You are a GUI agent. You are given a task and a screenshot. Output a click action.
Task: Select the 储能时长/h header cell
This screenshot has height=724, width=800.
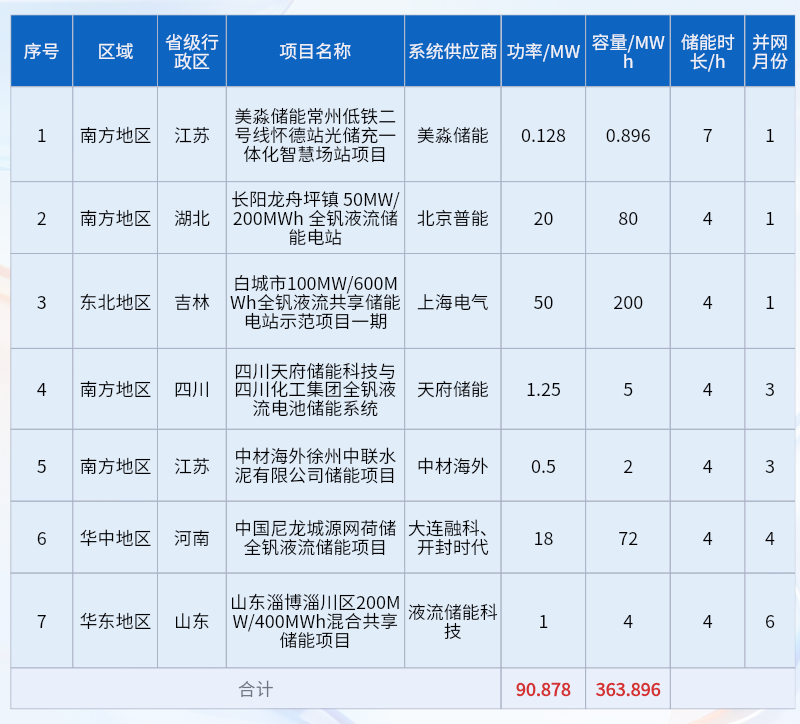[x=708, y=51]
